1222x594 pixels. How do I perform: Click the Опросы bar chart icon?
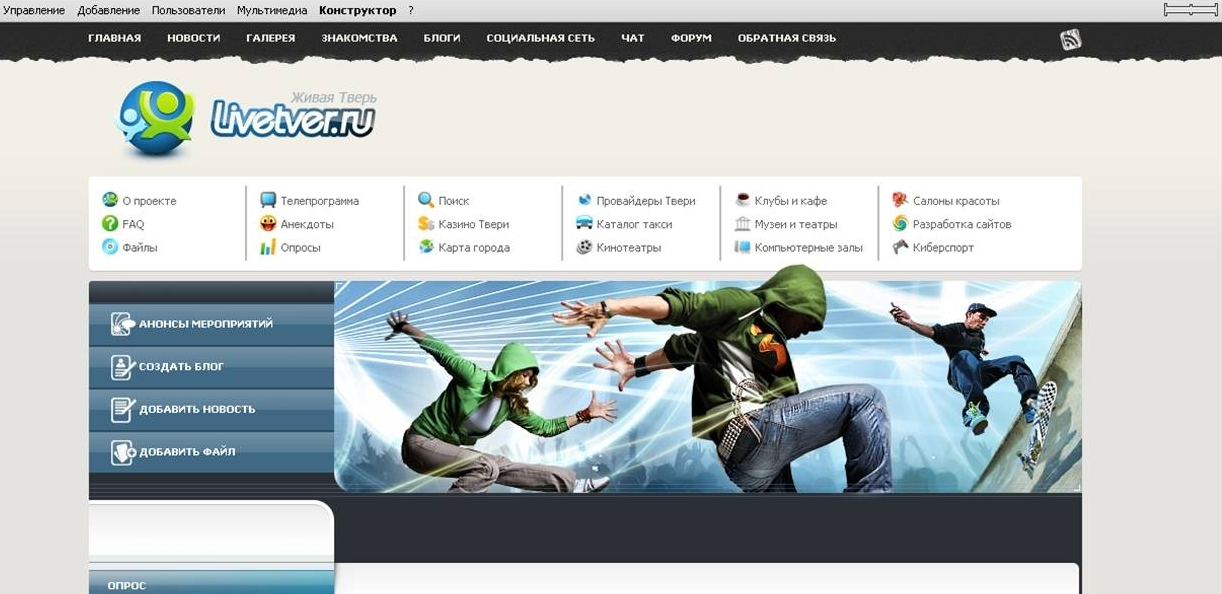click(x=268, y=247)
